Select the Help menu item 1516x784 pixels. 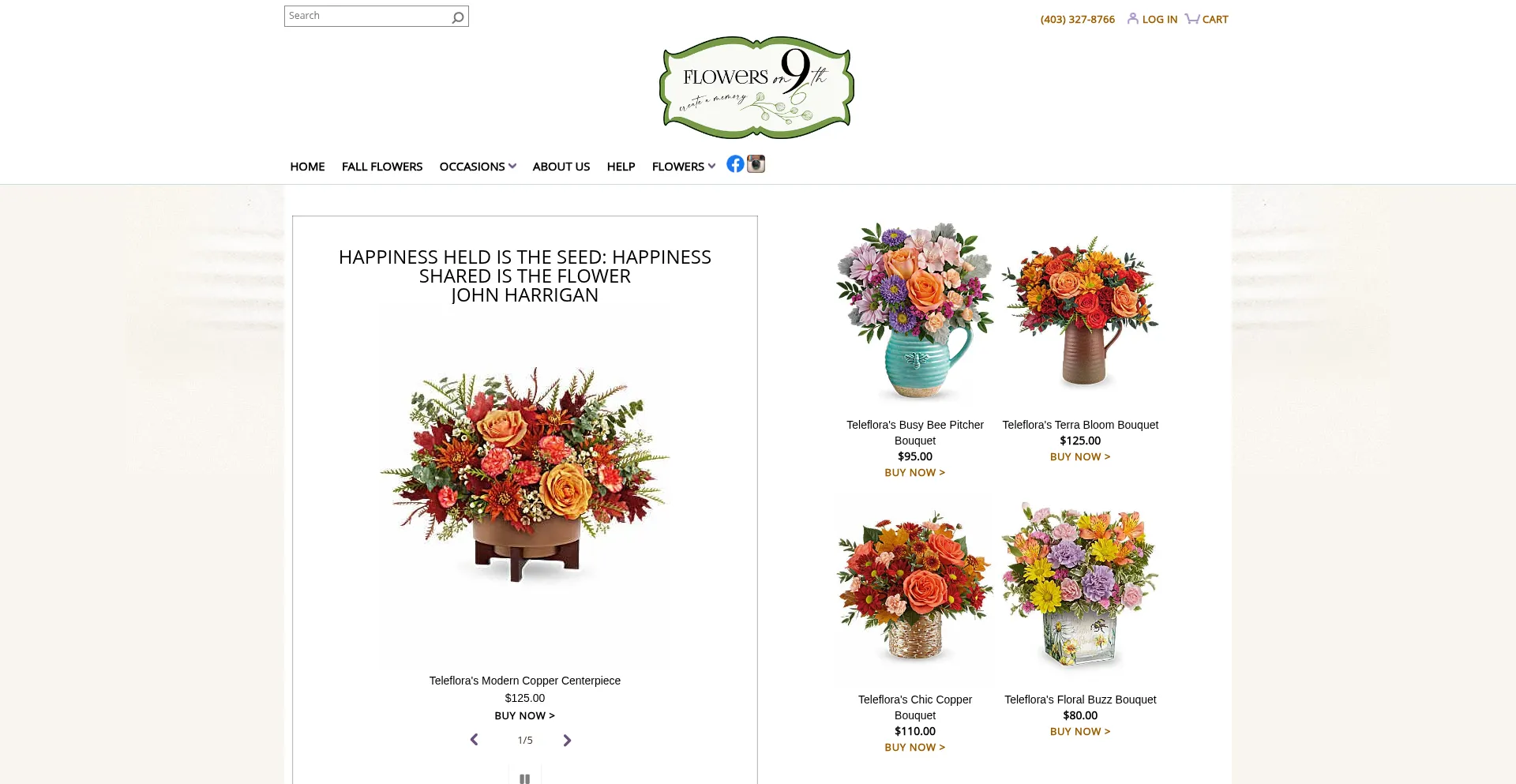(621, 167)
